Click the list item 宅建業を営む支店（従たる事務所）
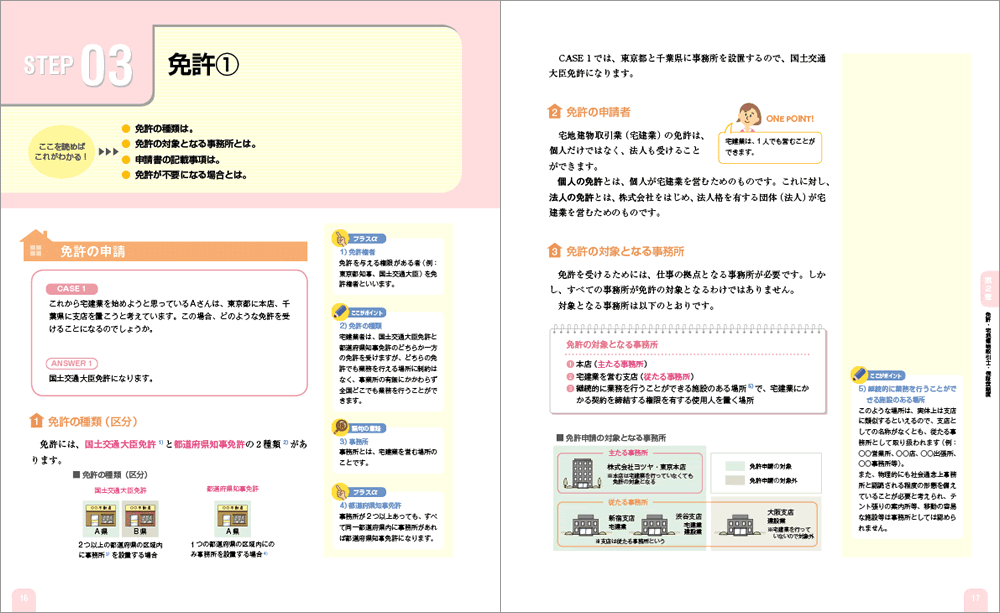The image size is (1000, 613). (630, 376)
